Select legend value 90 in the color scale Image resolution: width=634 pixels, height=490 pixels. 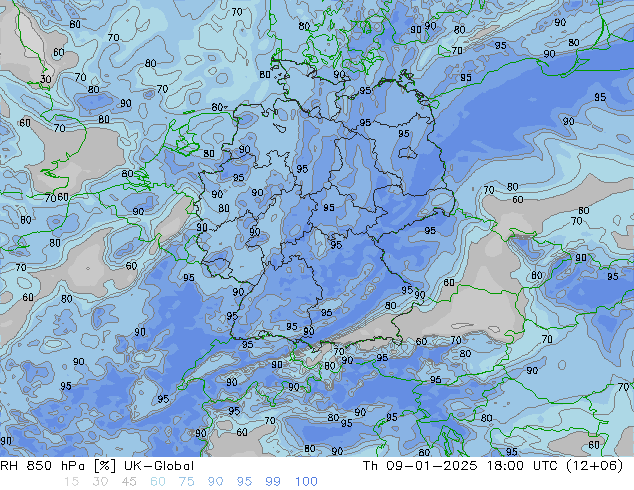215,482
